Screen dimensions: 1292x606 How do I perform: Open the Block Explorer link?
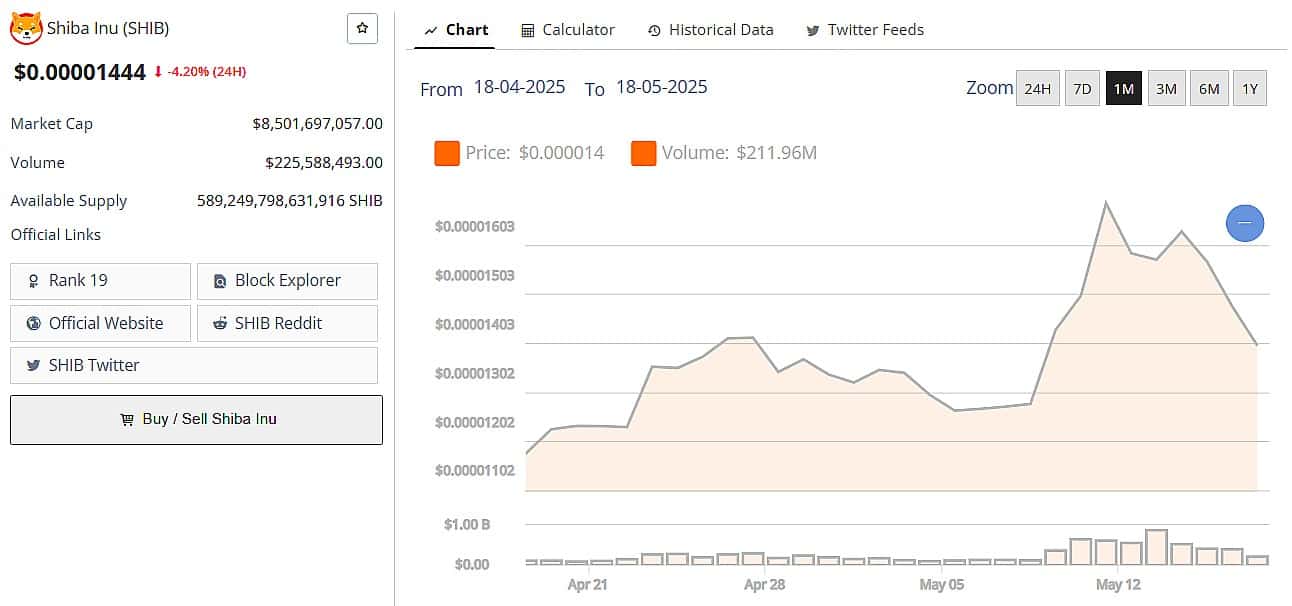point(287,281)
